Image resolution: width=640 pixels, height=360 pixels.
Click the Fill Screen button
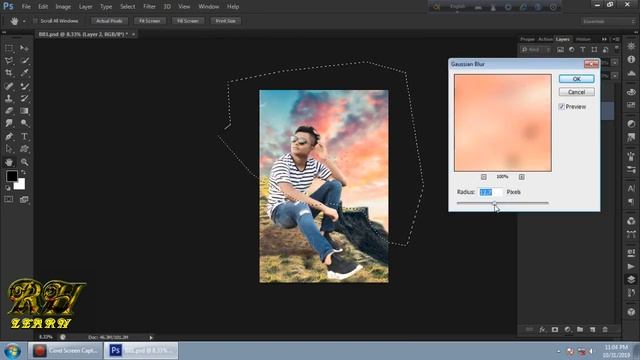[188, 21]
